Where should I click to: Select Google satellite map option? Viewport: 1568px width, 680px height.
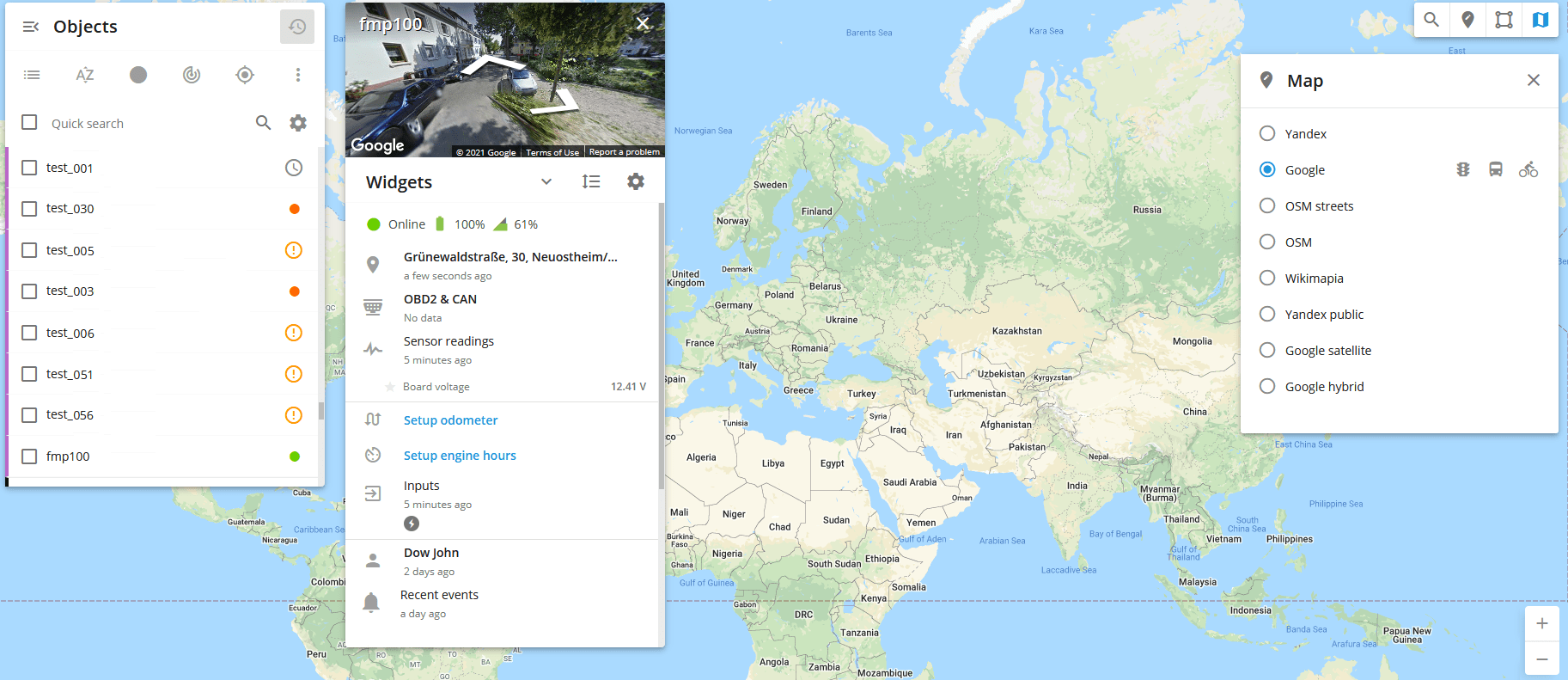[1267, 350]
